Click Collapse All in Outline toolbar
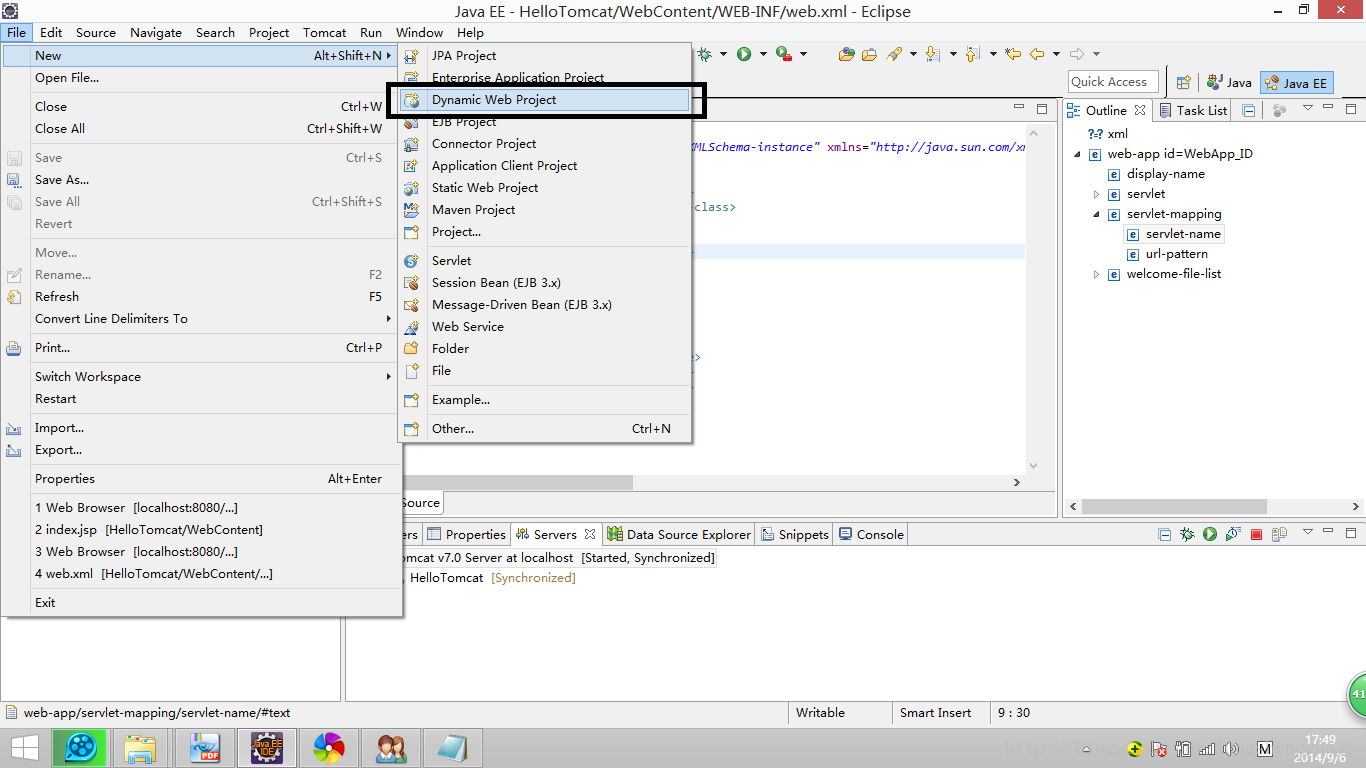Image resolution: width=1366 pixels, height=768 pixels. 1249,110
